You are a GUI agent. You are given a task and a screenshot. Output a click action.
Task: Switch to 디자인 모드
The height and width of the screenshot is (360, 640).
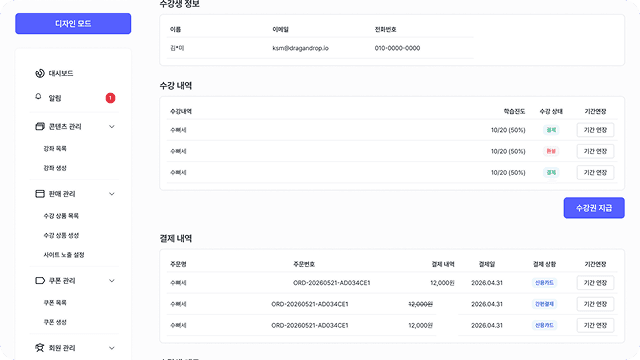tap(73, 24)
